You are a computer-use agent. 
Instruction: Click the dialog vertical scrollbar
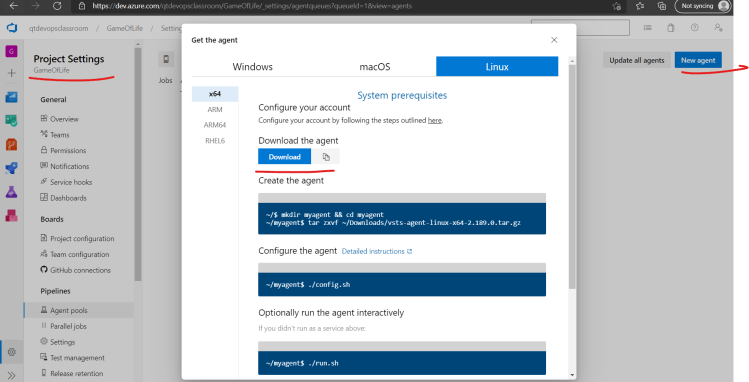[572, 177]
